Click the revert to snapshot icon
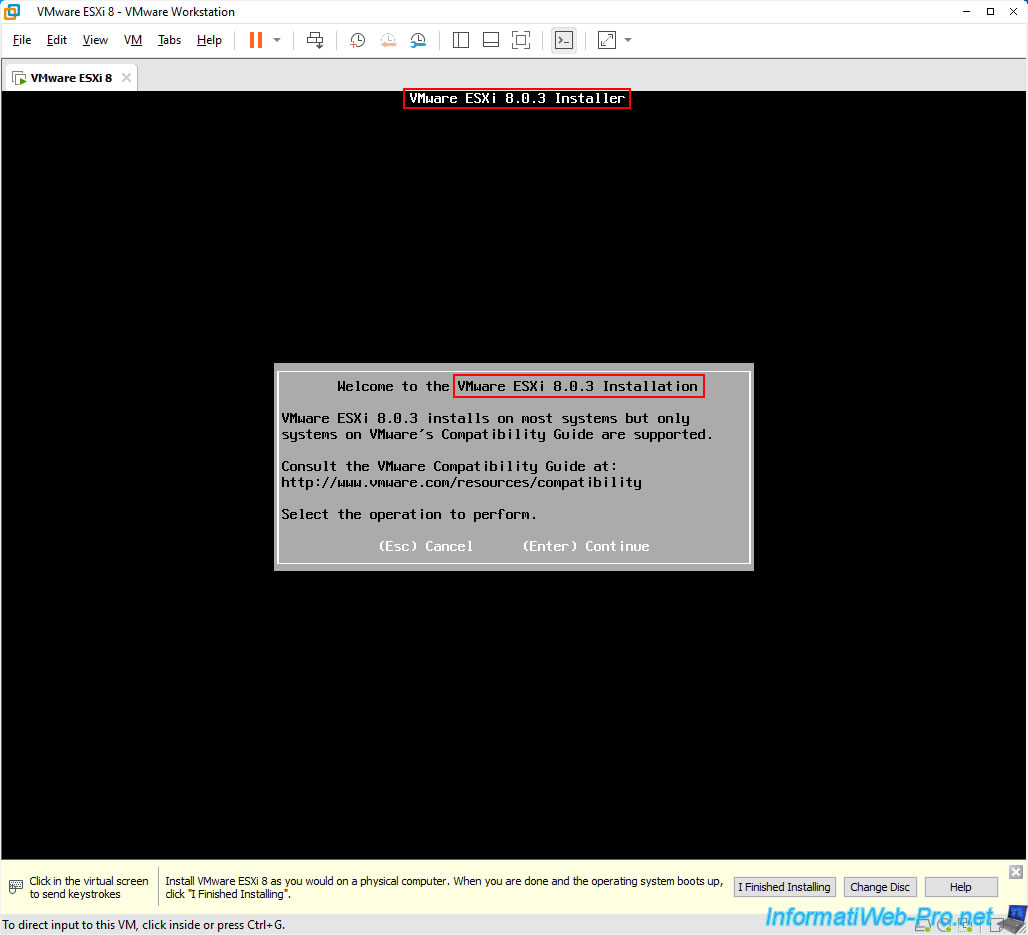Viewport: 1028px width, 935px height. tap(388, 40)
